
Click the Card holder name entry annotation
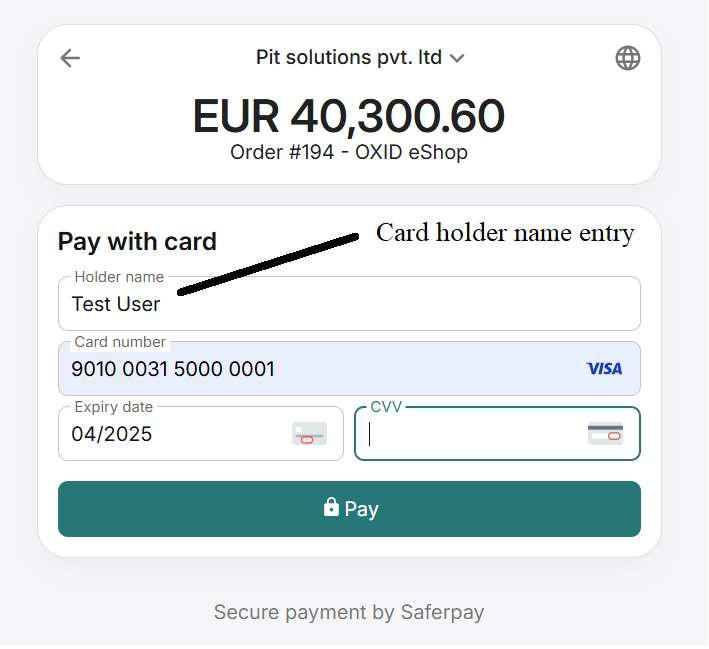505,233
